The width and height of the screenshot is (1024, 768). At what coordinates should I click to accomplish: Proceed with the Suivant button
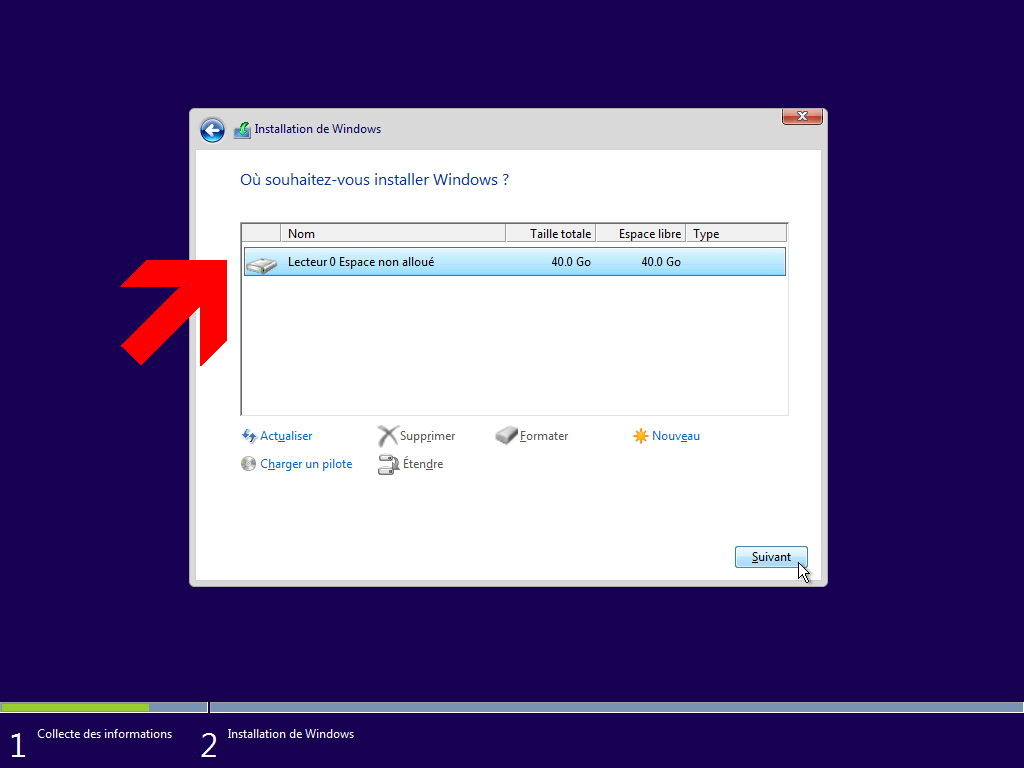tap(771, 557)
